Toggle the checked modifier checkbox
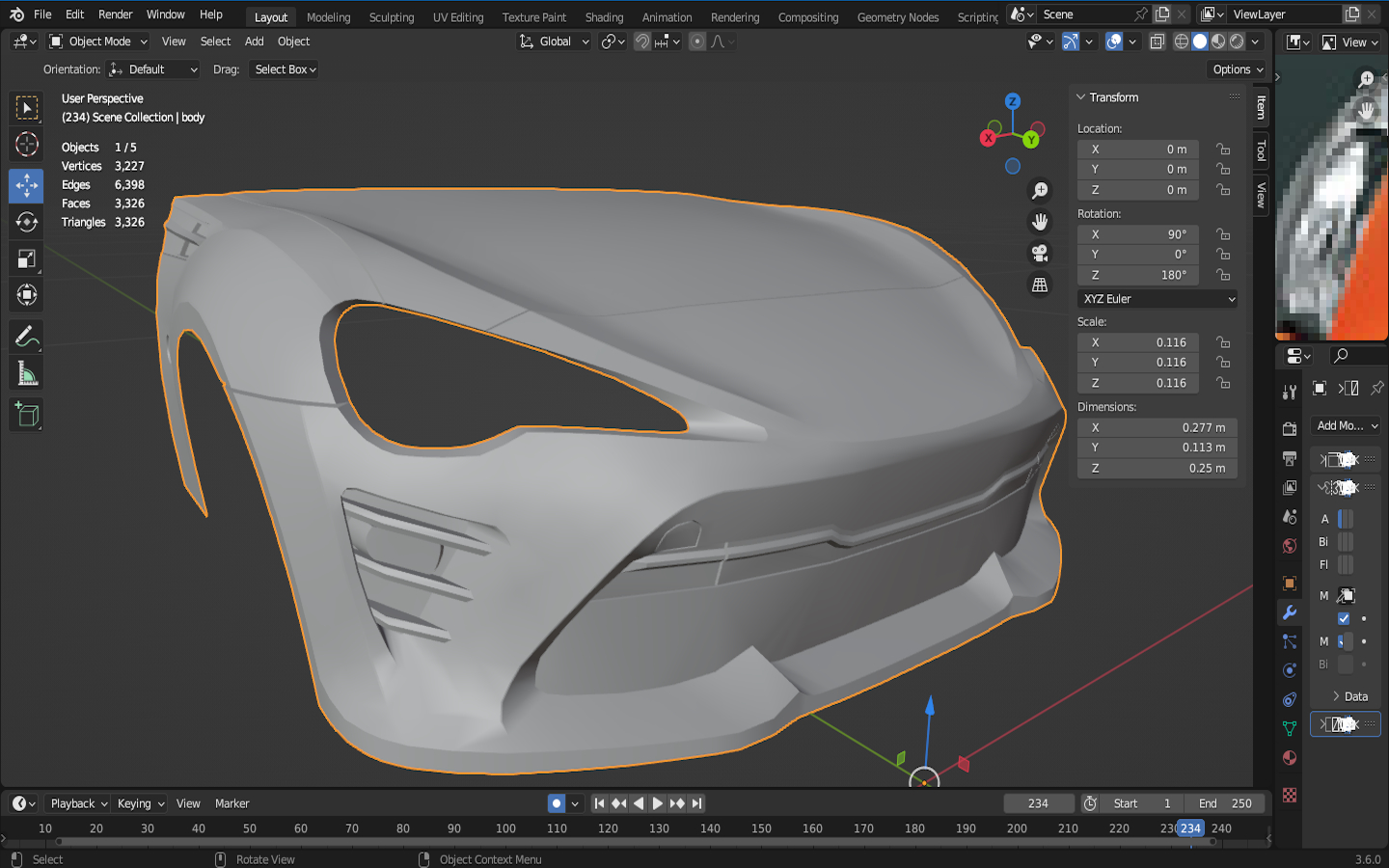 pos(1344,618)
